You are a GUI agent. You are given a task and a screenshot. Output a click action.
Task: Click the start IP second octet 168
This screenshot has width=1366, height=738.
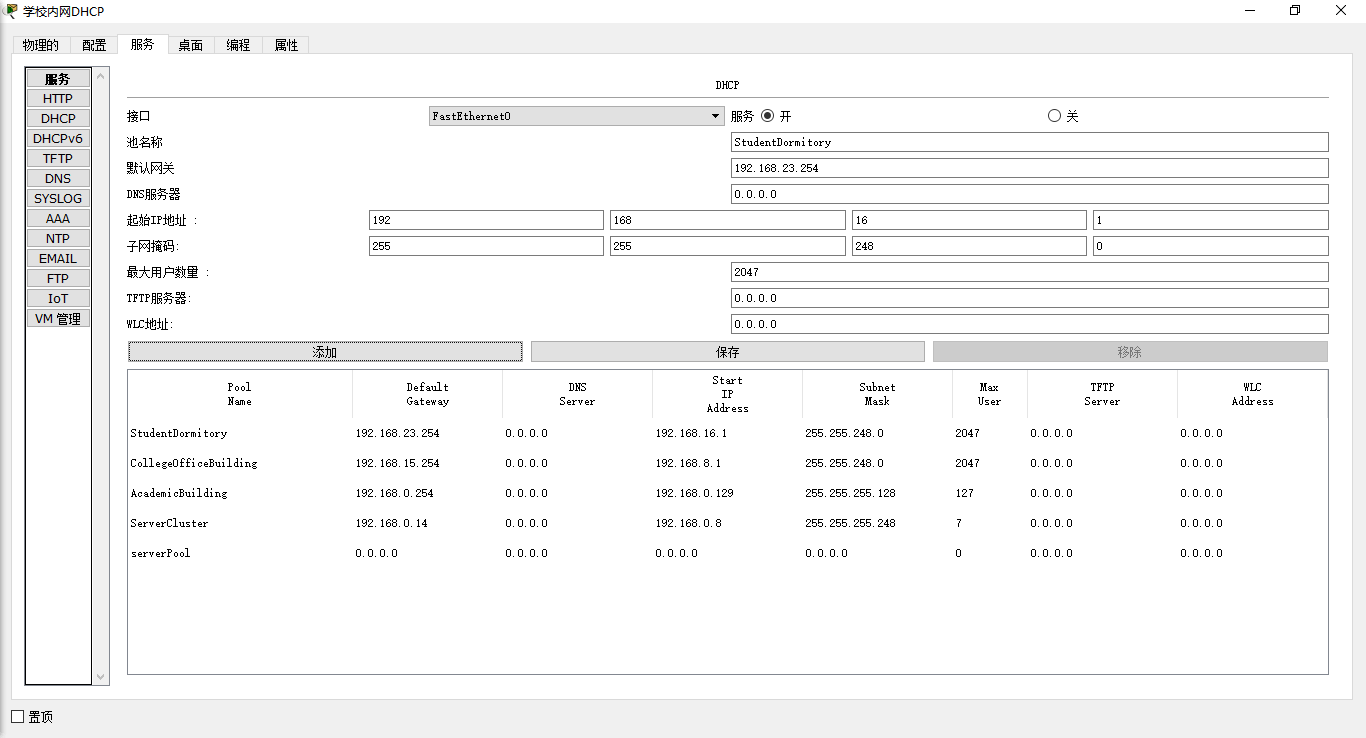(728, 220)
